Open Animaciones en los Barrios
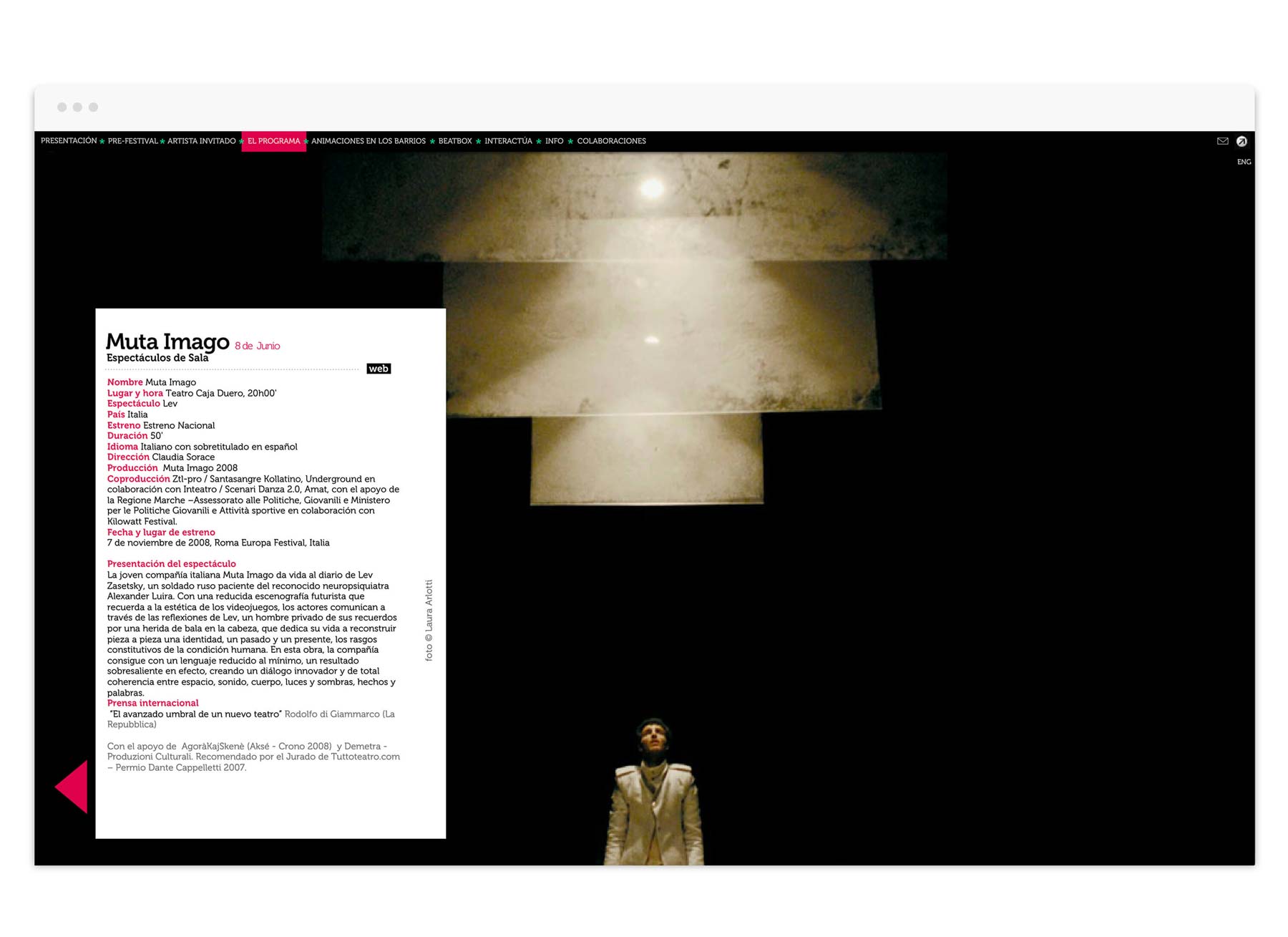 [x=368, y=141]
